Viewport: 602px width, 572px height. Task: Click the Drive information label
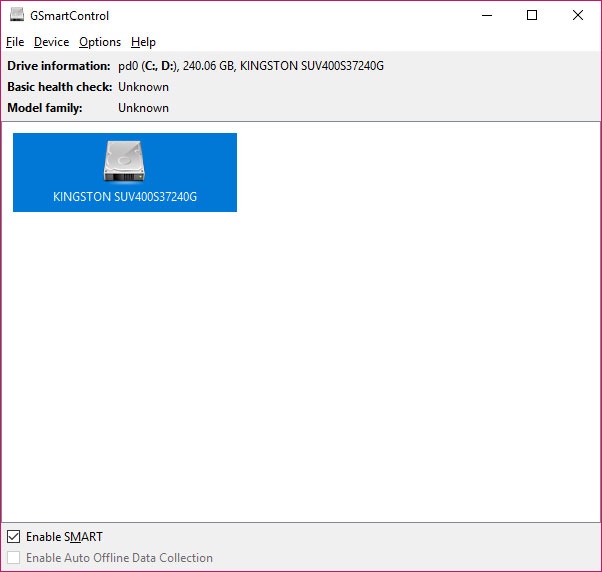pyautogui.click(x=59, y=66)
